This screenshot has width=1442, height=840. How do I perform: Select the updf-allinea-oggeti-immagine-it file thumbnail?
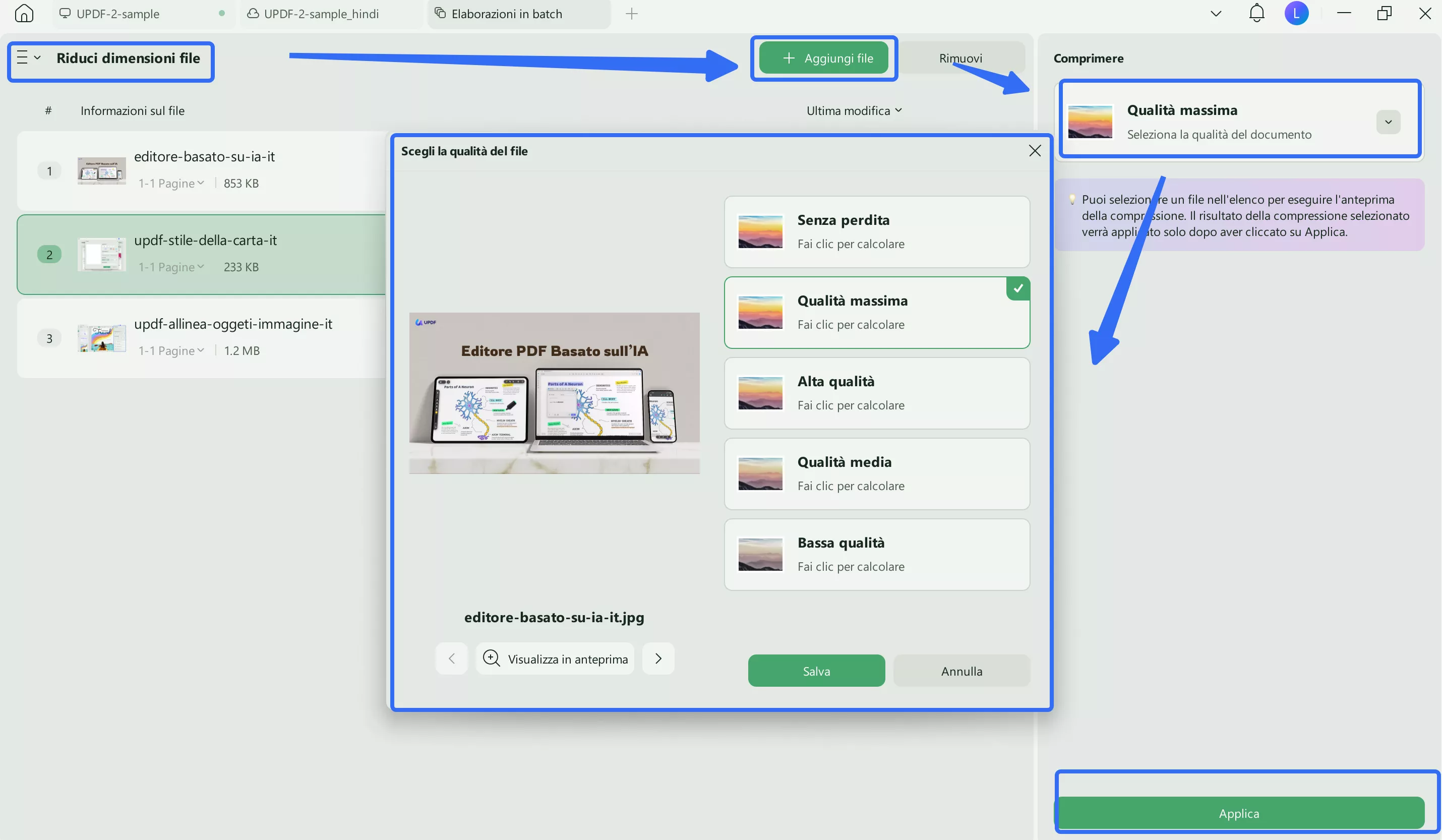coord(101,338)
